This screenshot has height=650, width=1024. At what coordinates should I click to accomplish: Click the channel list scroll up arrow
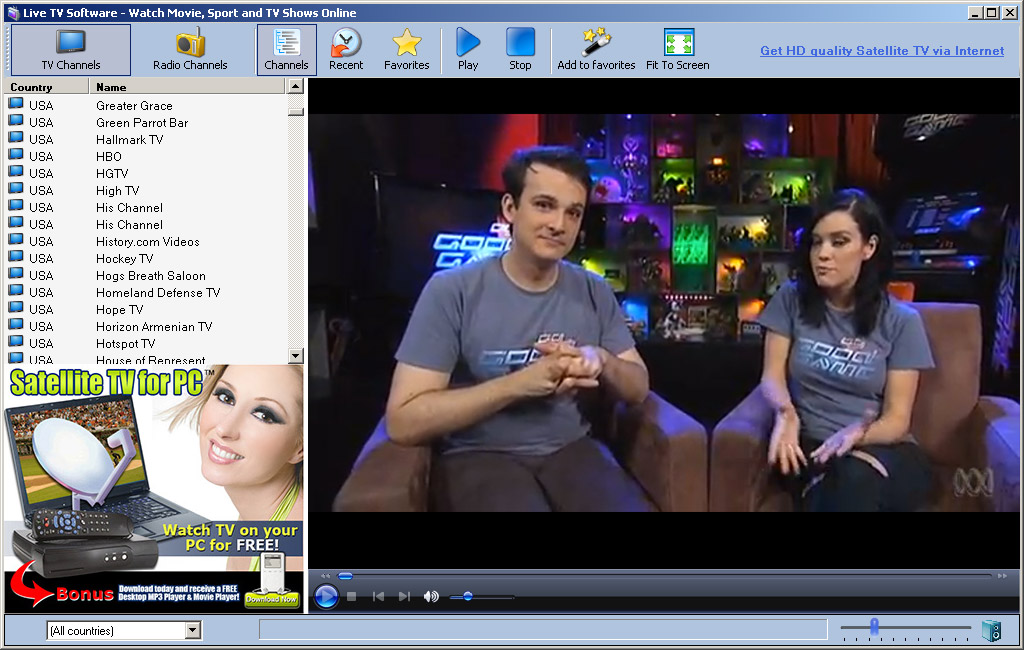tap(295, 86)
